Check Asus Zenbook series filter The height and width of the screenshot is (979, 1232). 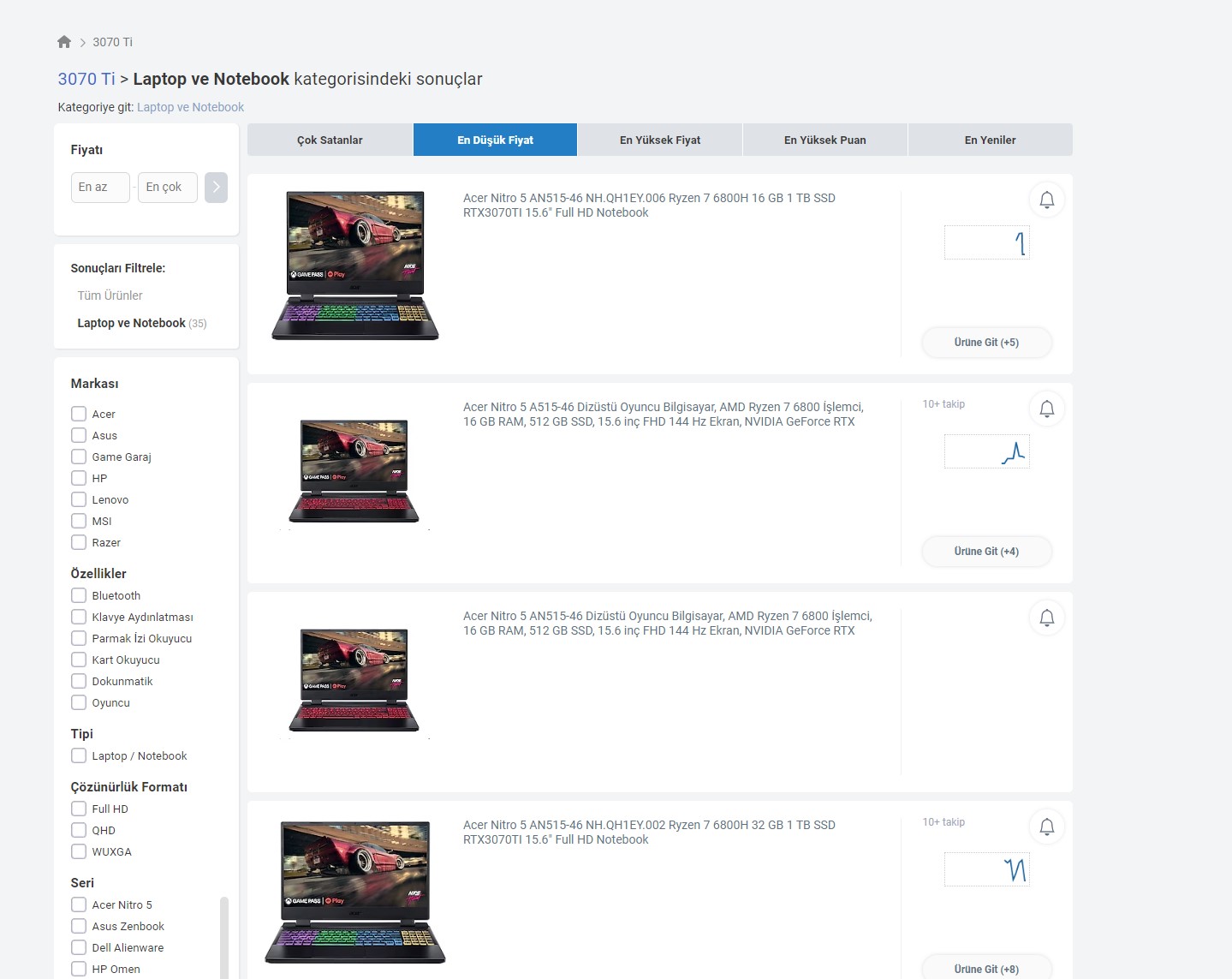(x=79, y=926)
